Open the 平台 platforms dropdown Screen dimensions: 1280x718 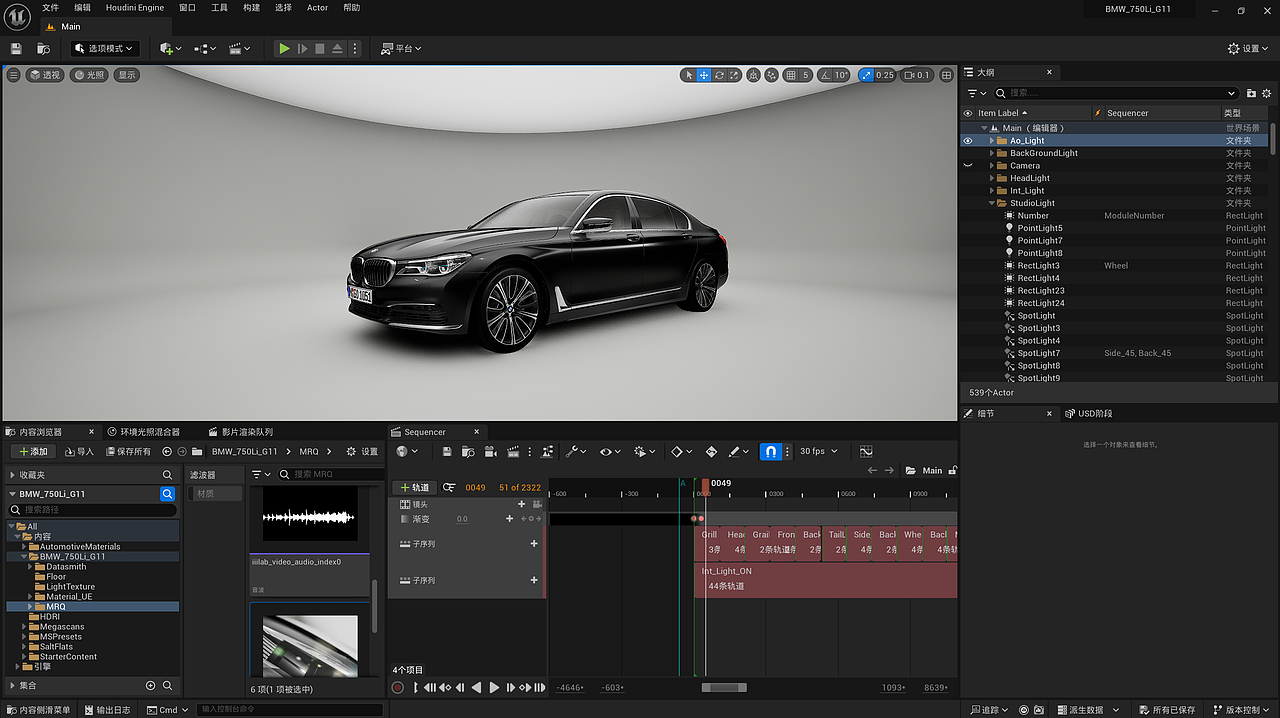click(401, 48)
